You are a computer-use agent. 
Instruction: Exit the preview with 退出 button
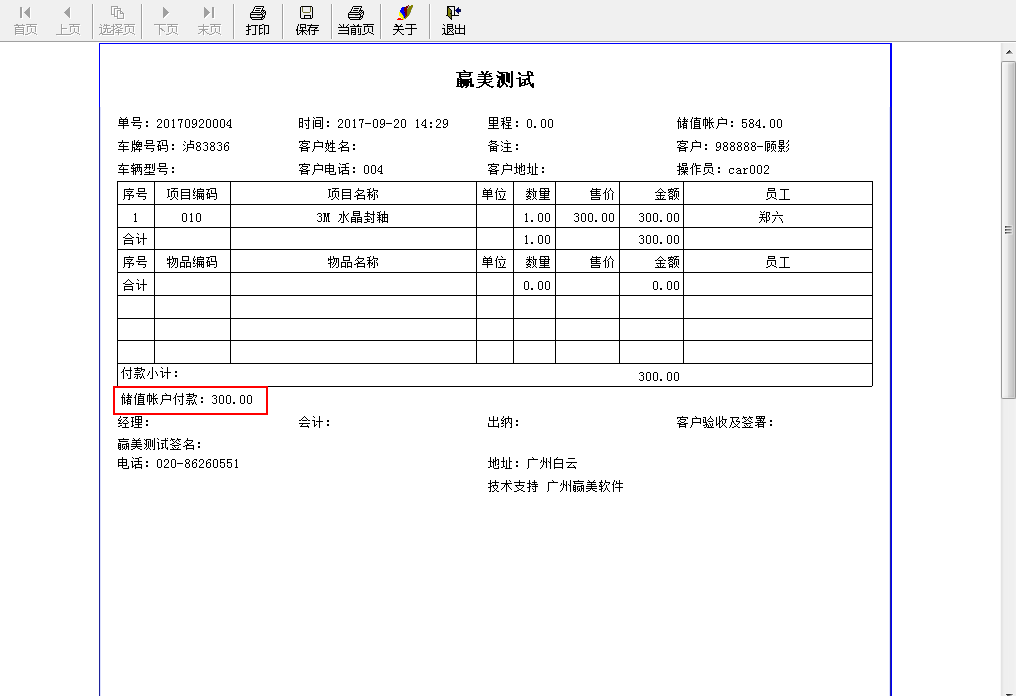pyautogui.click(x=454, y=20)
